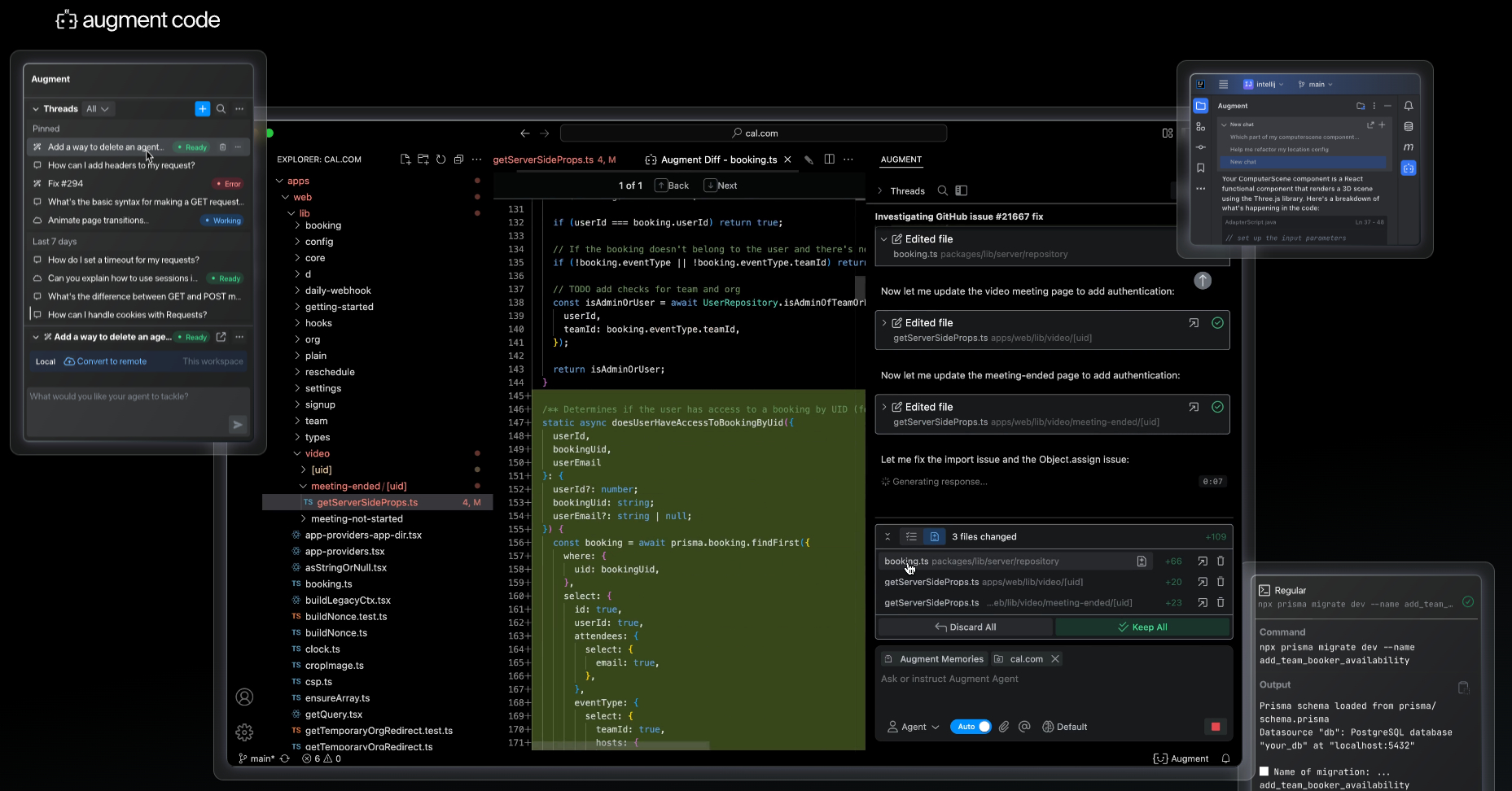Click the attach file paperclip icon
Image resolution: width=1512 pixels, height=791 pixels.
pyautogui.click(x=1004, y=727)
